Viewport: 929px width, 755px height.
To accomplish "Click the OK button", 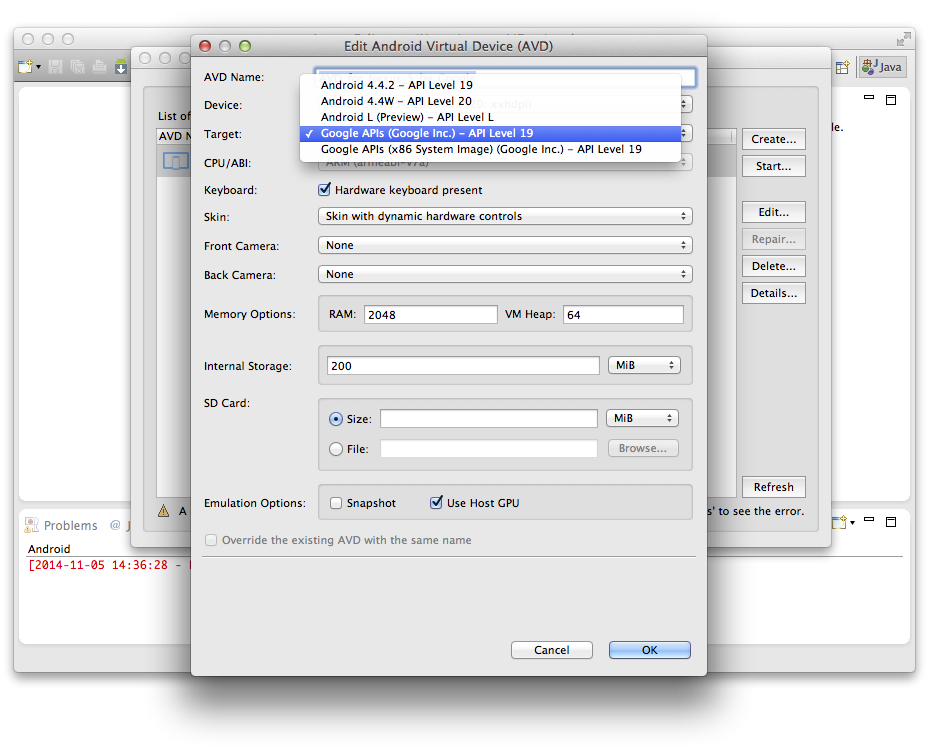I will pos(649,650).
